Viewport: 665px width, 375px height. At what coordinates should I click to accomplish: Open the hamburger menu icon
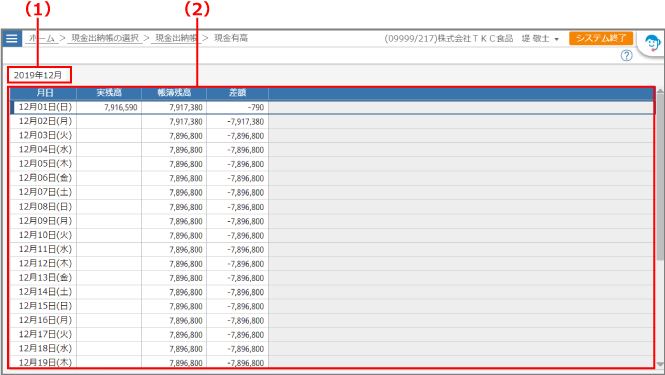coord(12,39)
